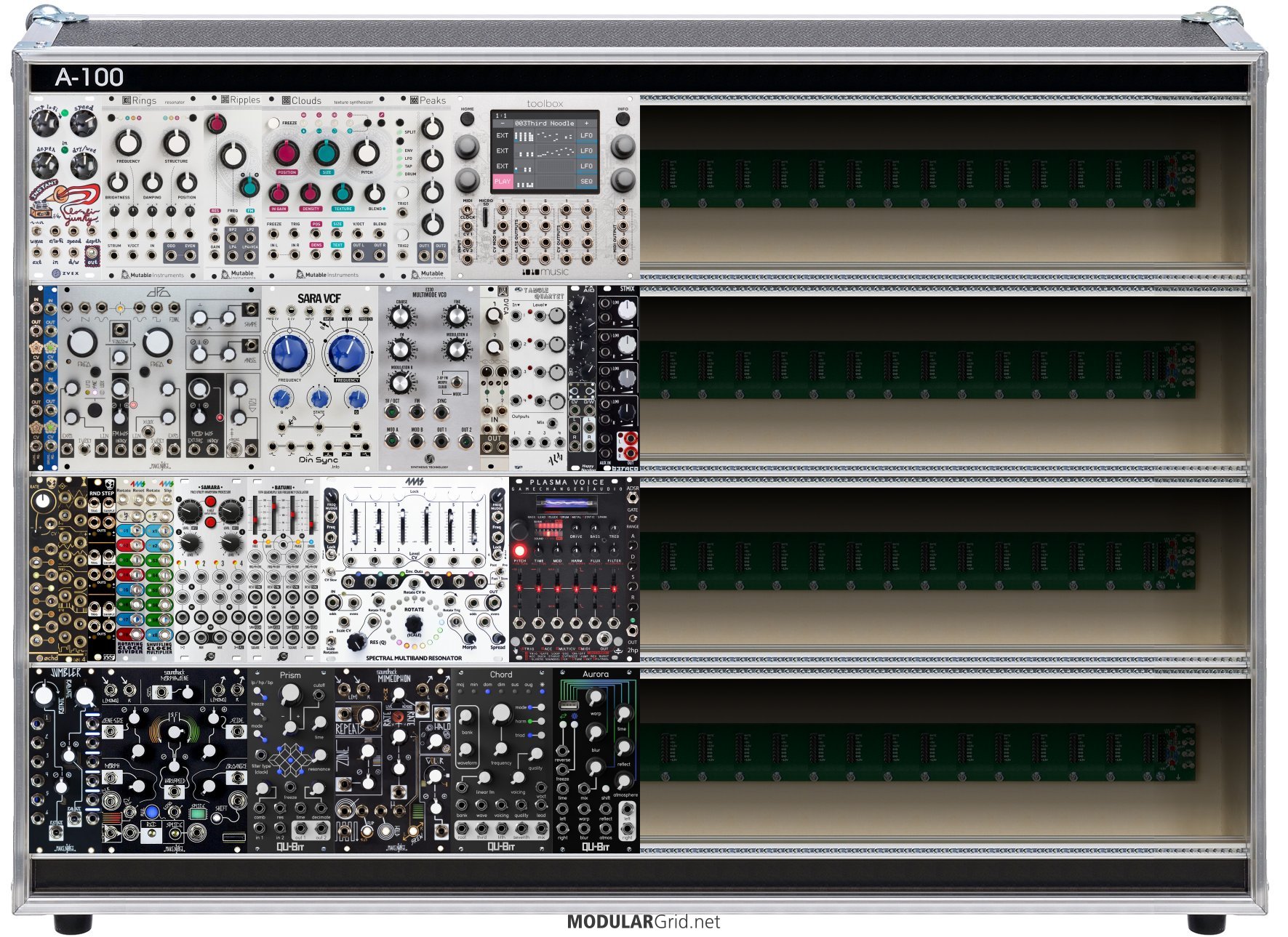
Task: Select the Plasma Voice module
Action: click(567, 569)
